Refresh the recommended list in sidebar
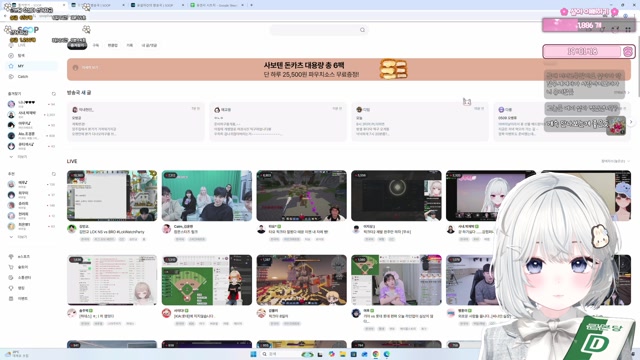 (x=53, y=174)
